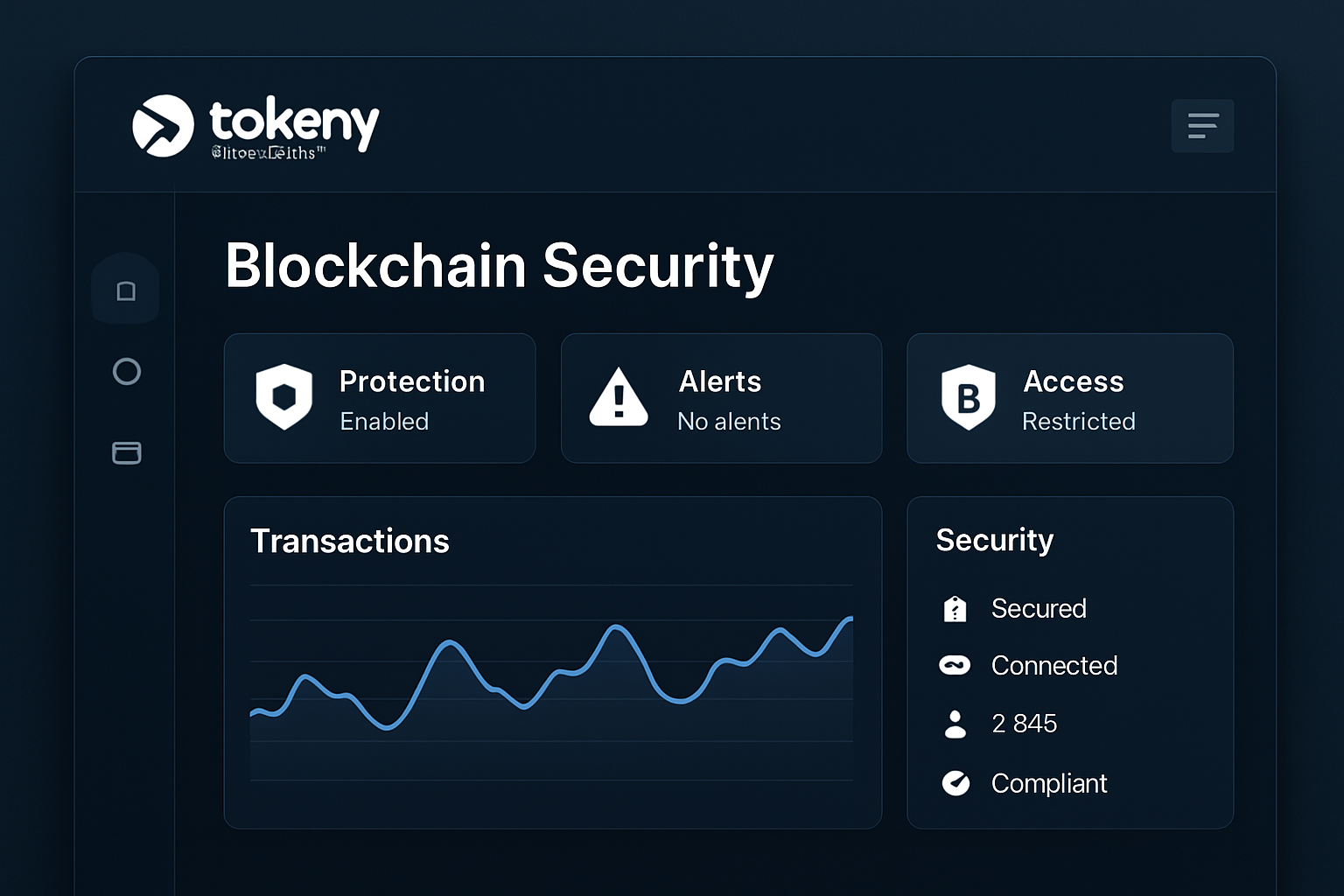This screenshot has height=896, width=1344.
Task: Toggle the Compliant status entry
Action: click(1048, 783)
